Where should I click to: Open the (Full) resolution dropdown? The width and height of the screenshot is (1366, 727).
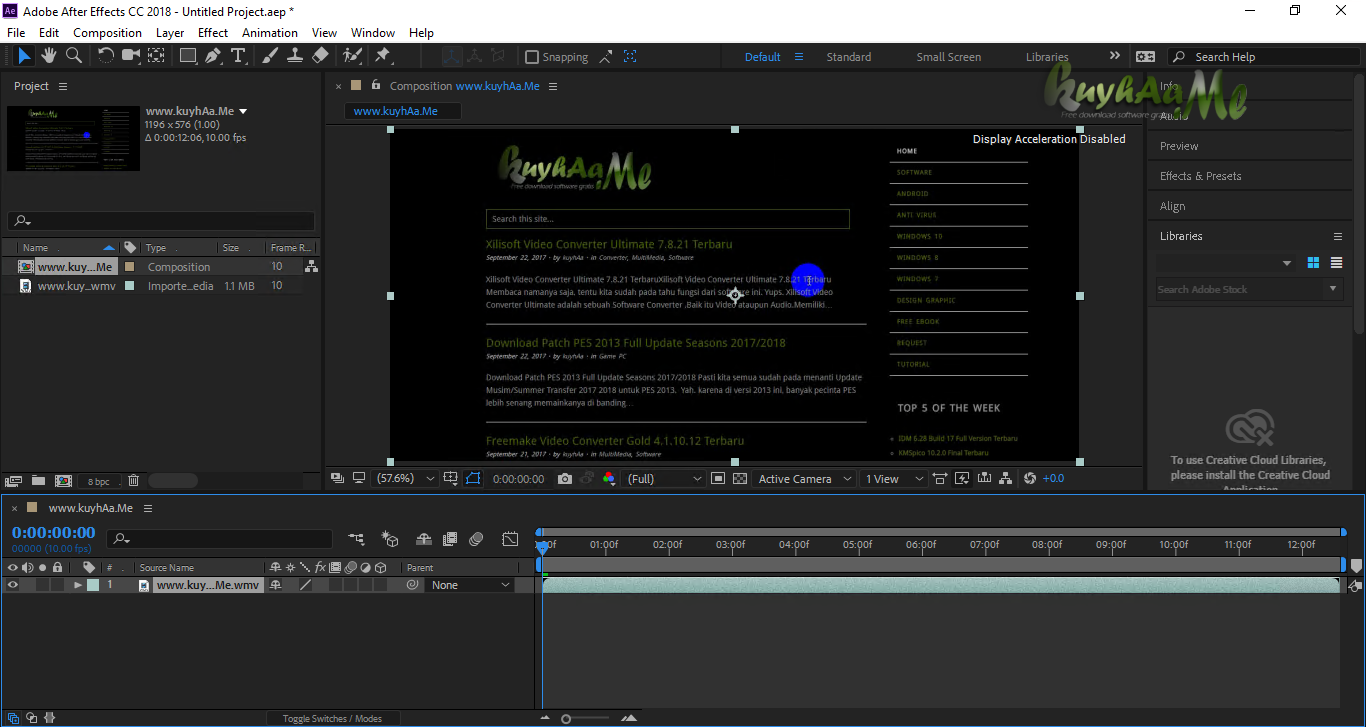tap(664, 479)
